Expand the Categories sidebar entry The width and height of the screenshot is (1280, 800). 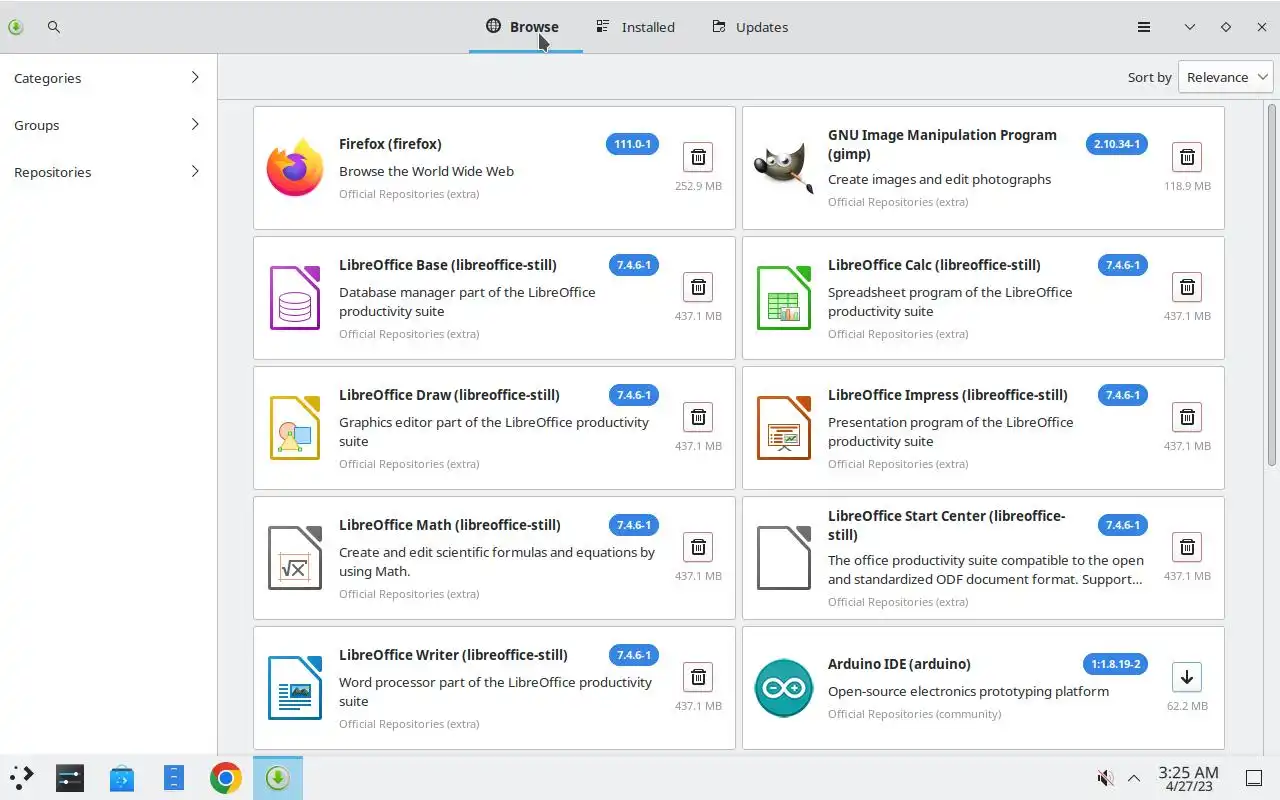tap(108, 78)
